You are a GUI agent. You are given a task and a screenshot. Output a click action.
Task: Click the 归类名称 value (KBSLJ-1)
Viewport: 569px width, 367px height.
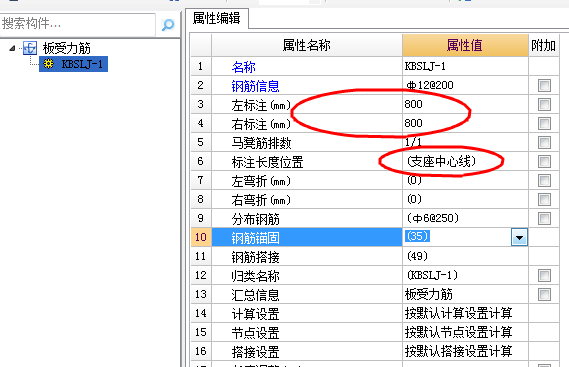click(465, 275)
